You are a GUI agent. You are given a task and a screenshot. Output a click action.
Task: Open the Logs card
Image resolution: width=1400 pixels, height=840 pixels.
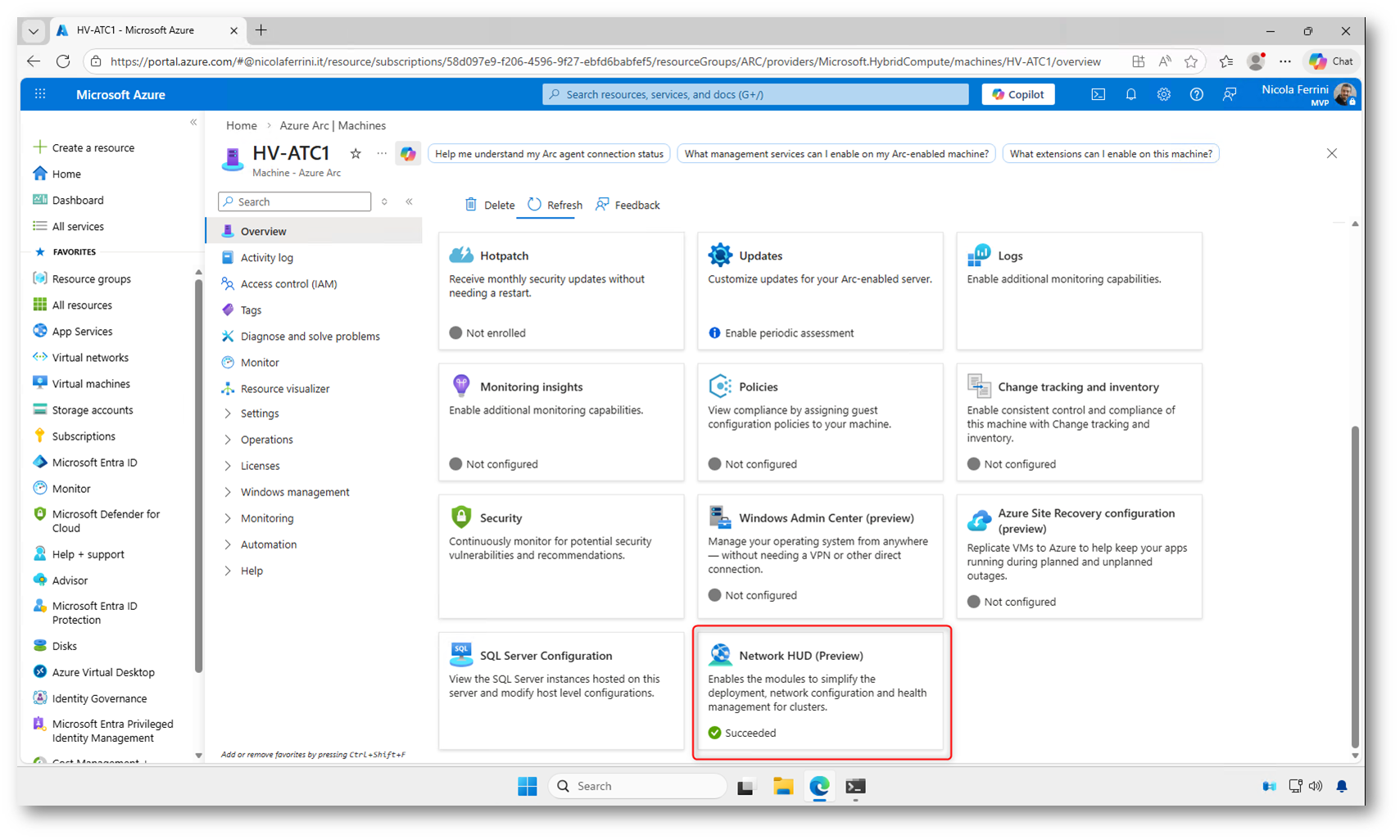[x=1079, y=291]
